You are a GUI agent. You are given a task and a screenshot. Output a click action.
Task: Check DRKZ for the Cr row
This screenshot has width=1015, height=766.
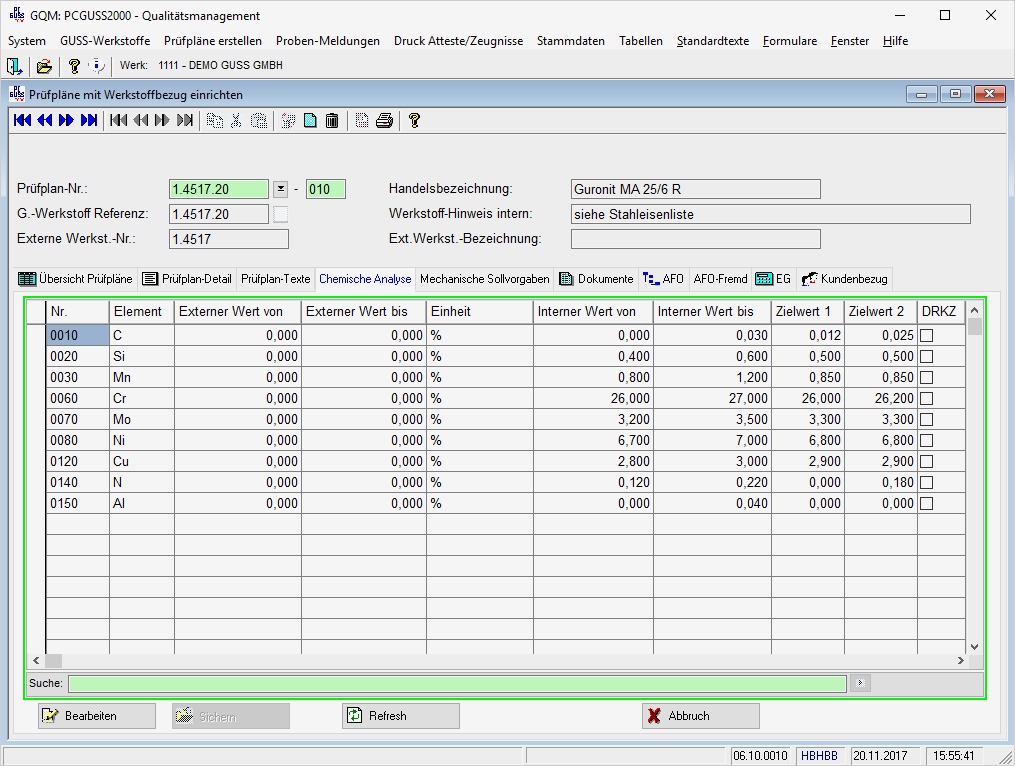[927, 398]
